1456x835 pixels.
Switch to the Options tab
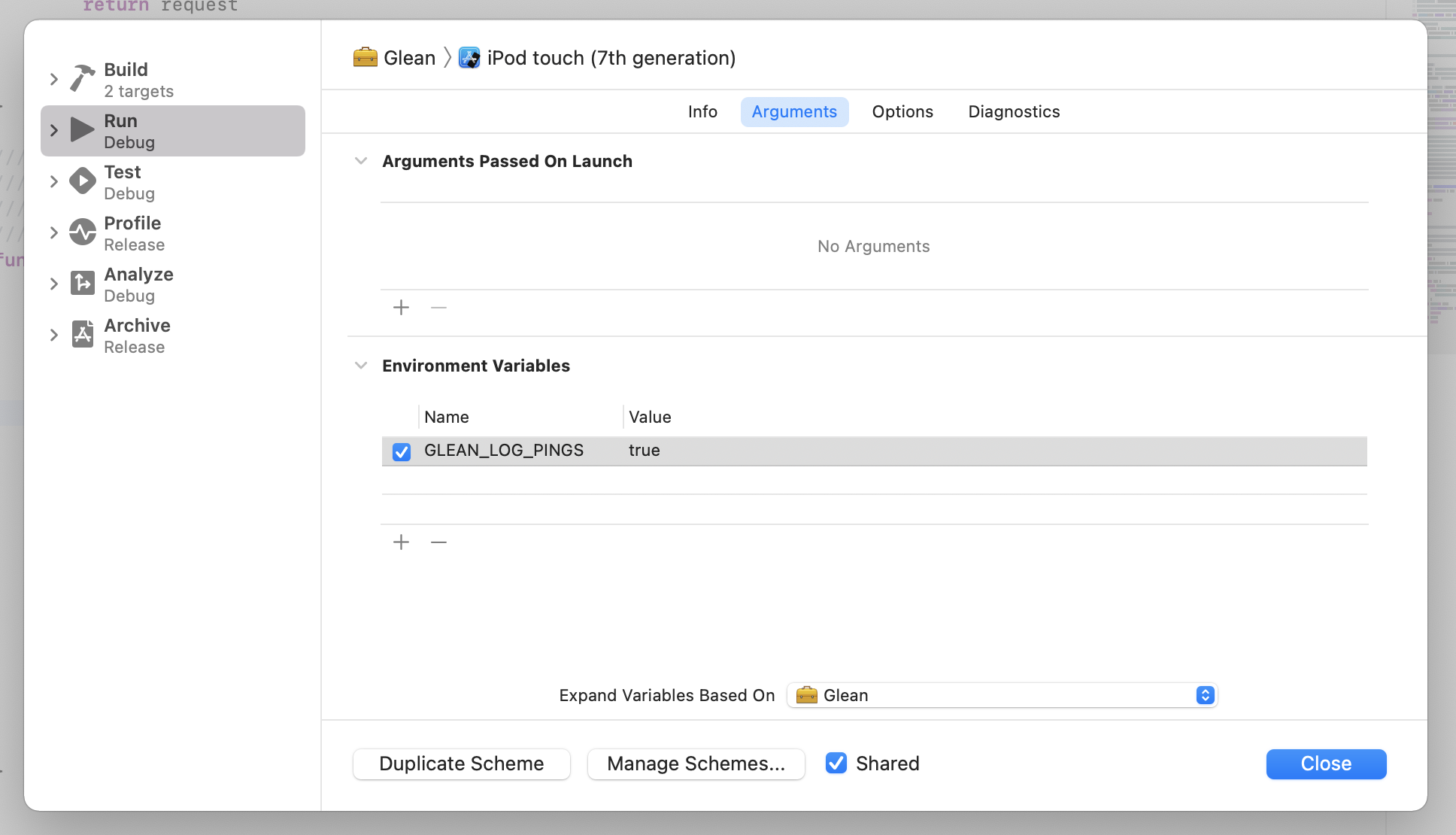[x=902, y=111]
